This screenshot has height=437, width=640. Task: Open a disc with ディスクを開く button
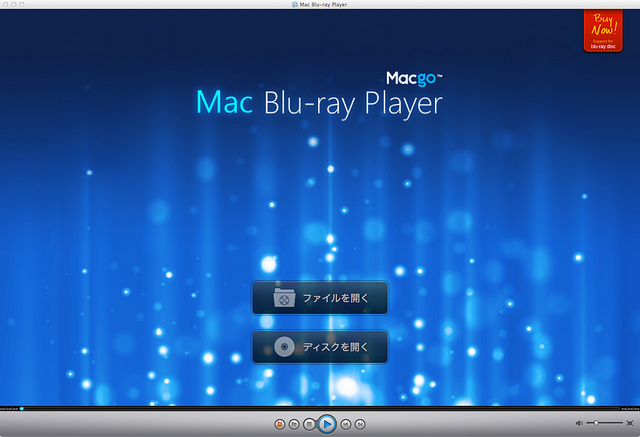pyautogui.click(x=320, y=347)
